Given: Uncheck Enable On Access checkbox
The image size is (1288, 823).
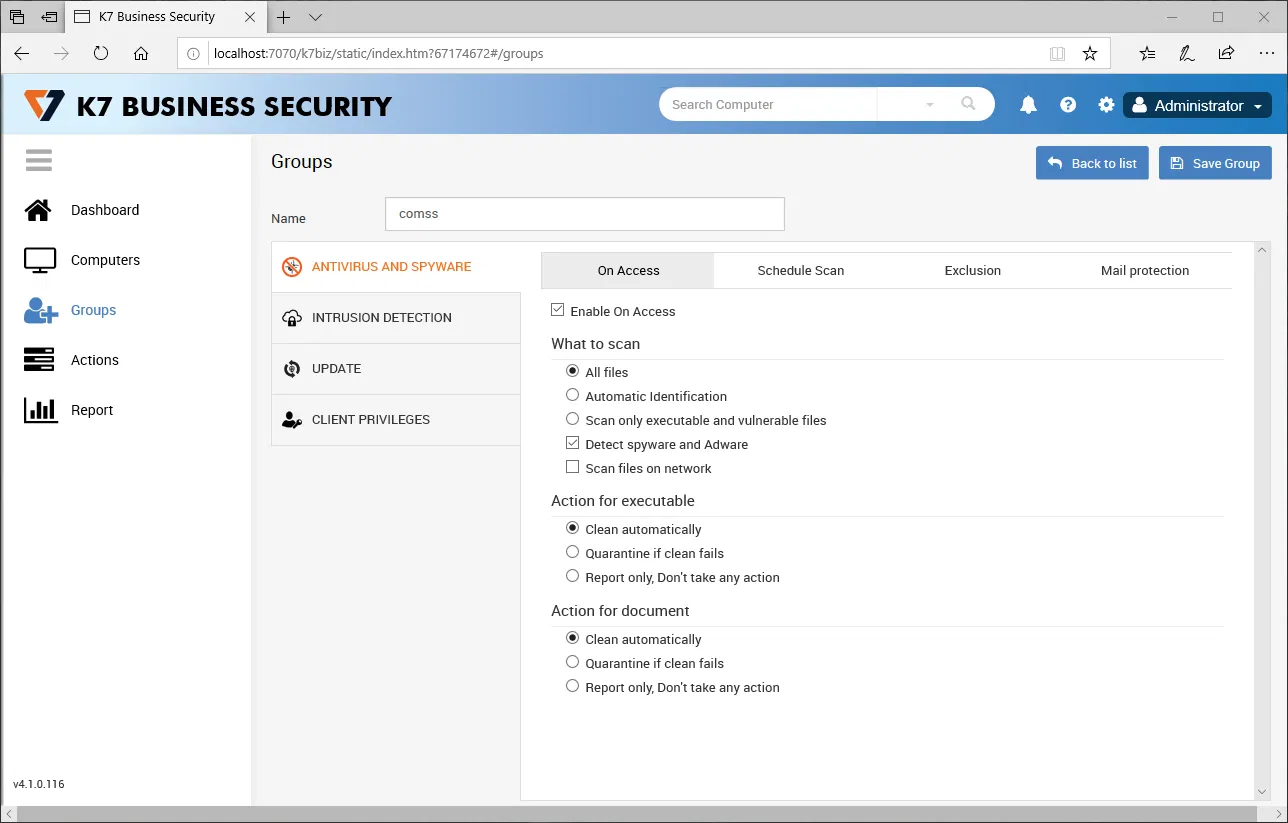Looking at the screenshot, I should (558, 311).
